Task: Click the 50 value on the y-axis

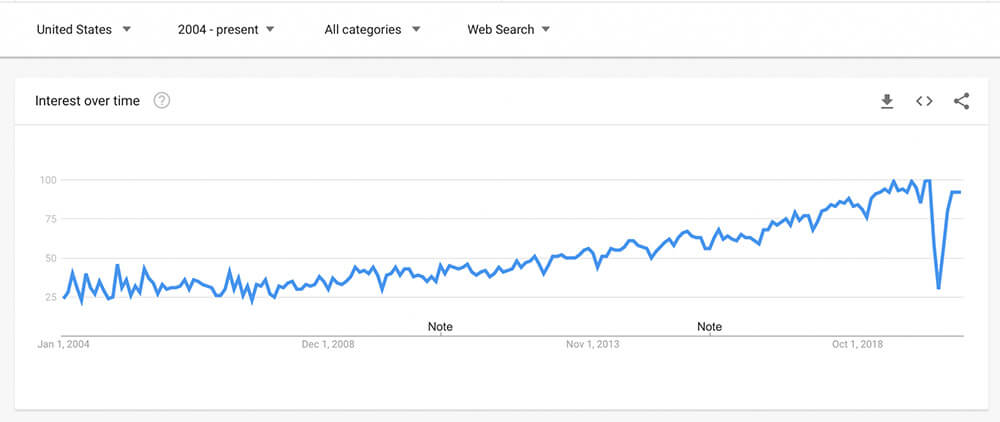Action: pos(52,258)
